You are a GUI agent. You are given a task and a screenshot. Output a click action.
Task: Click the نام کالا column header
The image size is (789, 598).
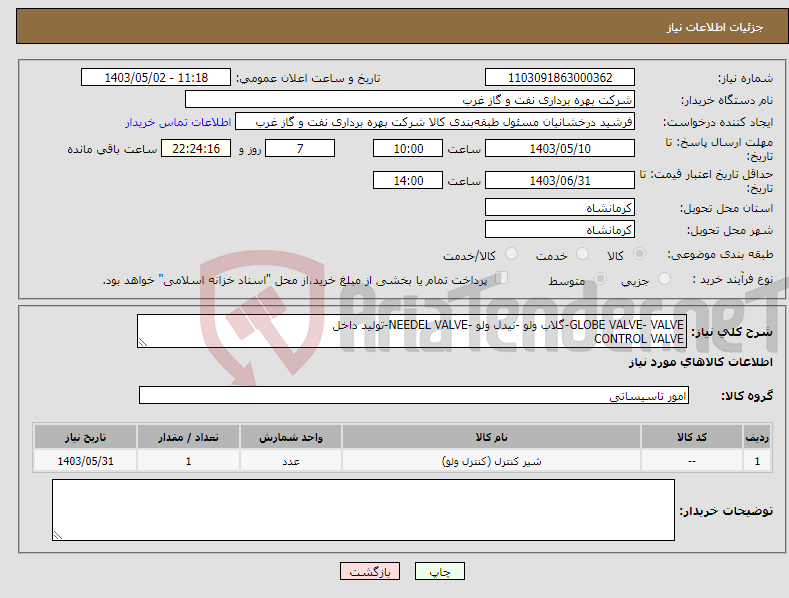tap(491, 437)
